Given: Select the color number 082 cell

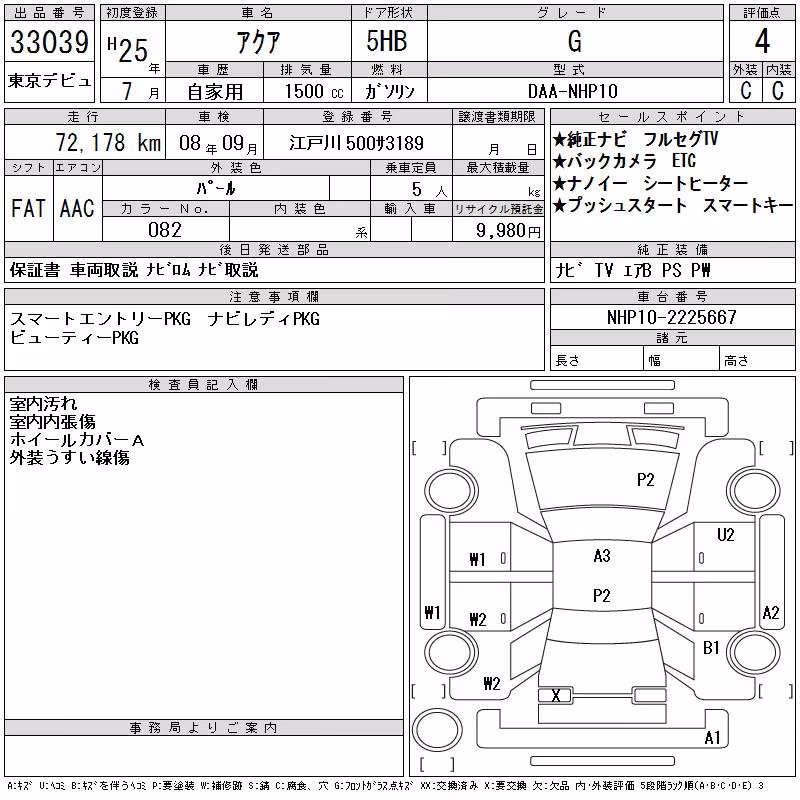Looking at the screenshot, I should tap(166, 230).
